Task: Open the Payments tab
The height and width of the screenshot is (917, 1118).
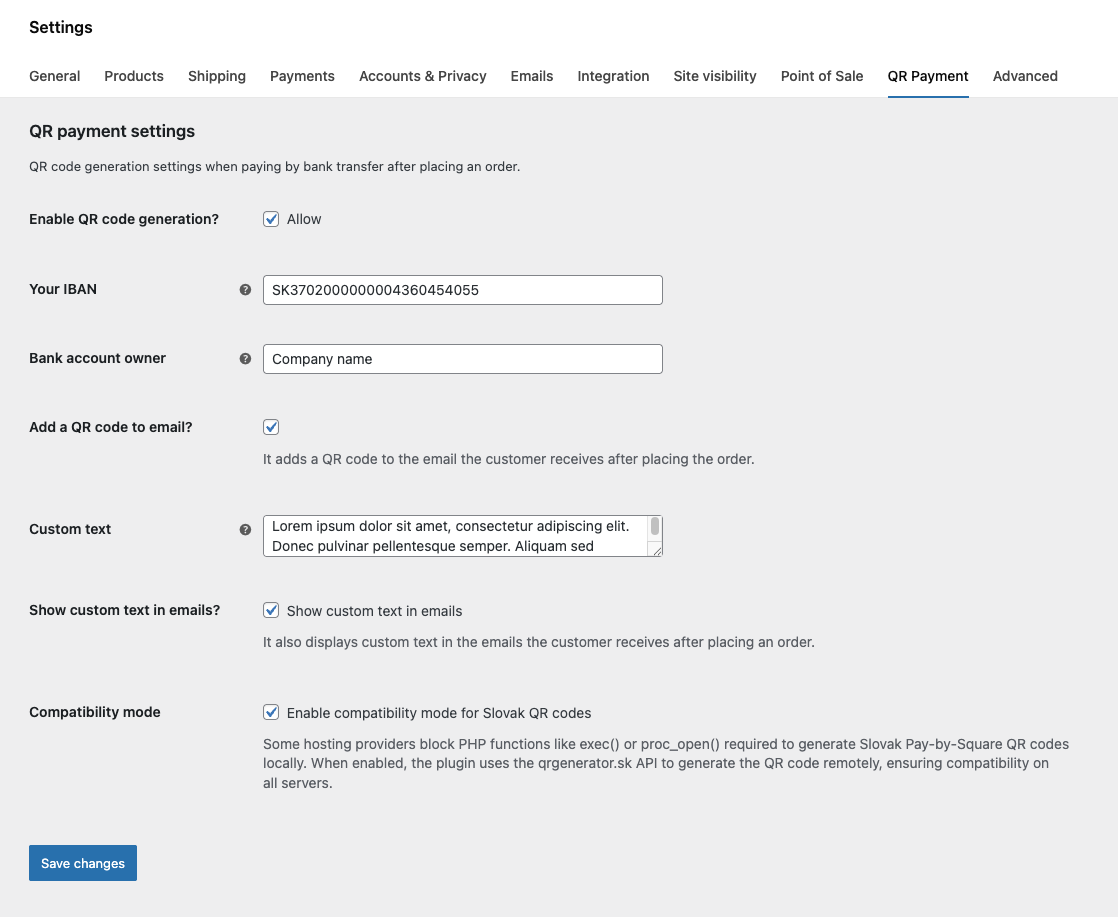Action: pyautogui.click(x=302, y=76)
